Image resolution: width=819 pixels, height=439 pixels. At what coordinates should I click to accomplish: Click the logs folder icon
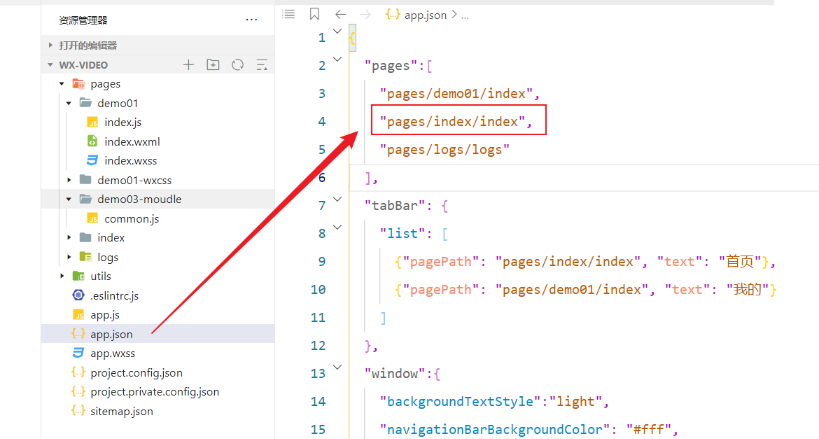click(x=86, y=257)
